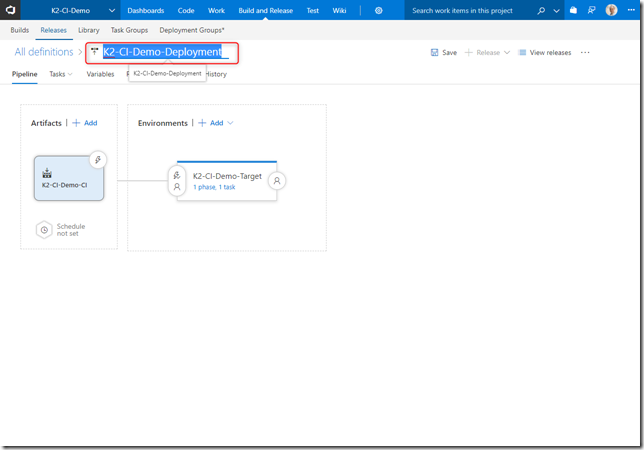Click the search work items field
This screenshot has width=644, height=450.
pos(468,10)
